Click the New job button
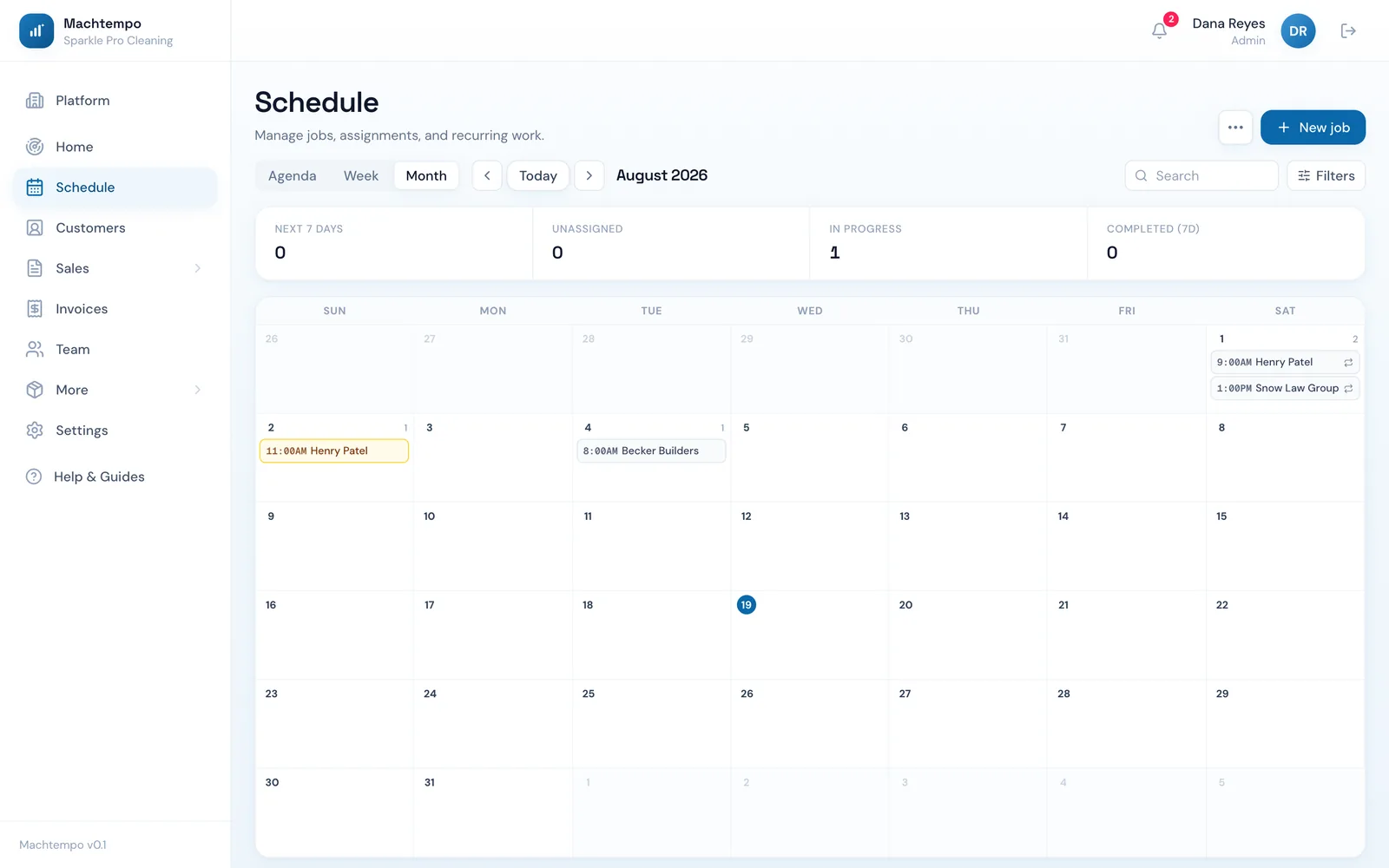Screen dimensions: 1389x868 1313,128
